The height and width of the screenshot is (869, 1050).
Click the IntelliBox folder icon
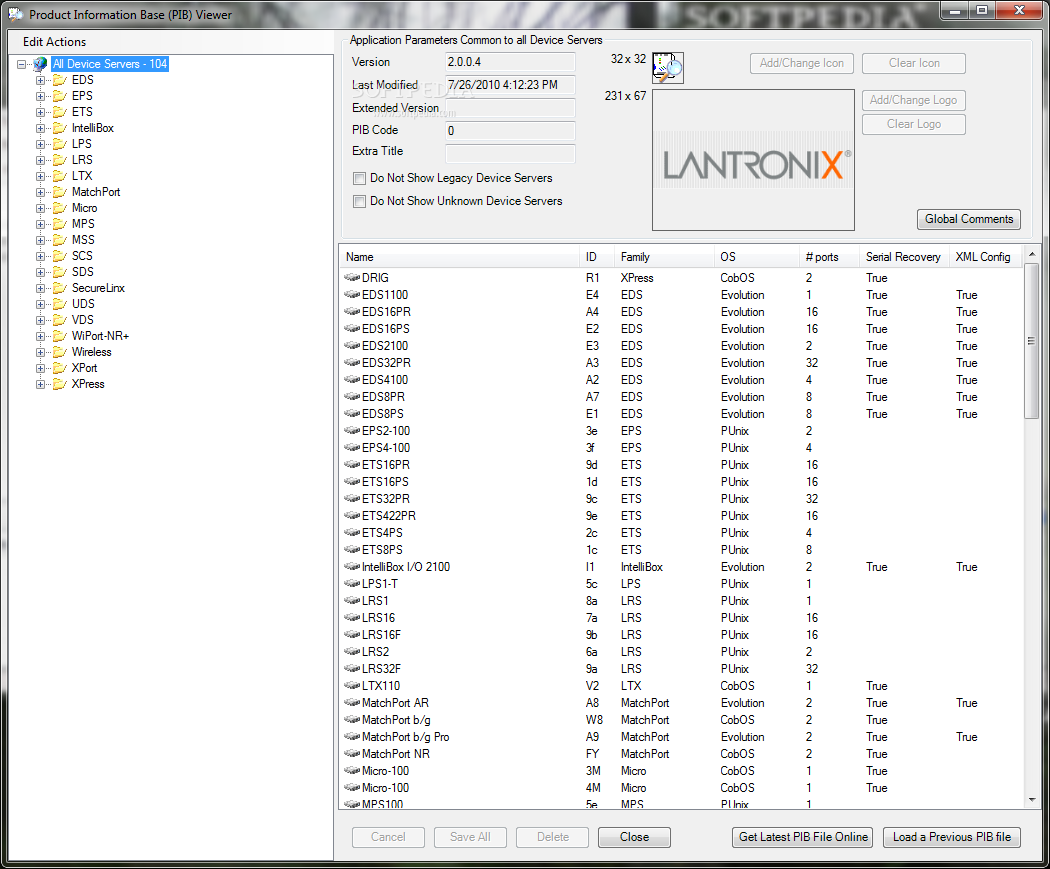(60, 129)
